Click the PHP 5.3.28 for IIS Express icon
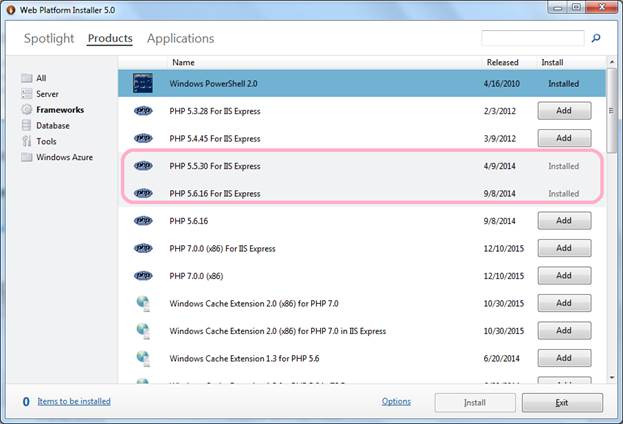This screenshot has height=424, width=623. (x=143, y=111)
